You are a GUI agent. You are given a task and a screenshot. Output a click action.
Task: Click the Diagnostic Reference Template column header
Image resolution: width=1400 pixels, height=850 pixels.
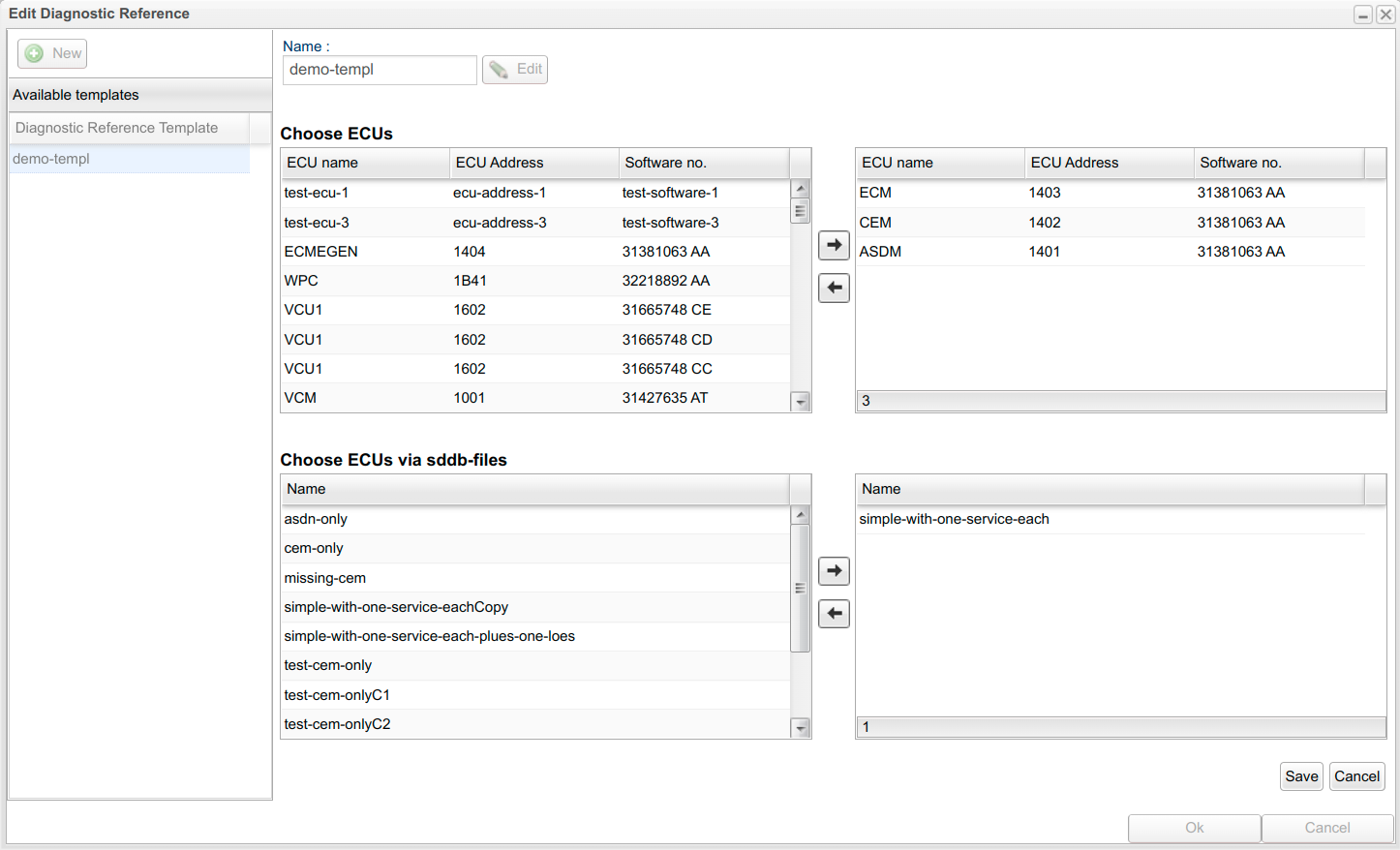coord(129,128)
